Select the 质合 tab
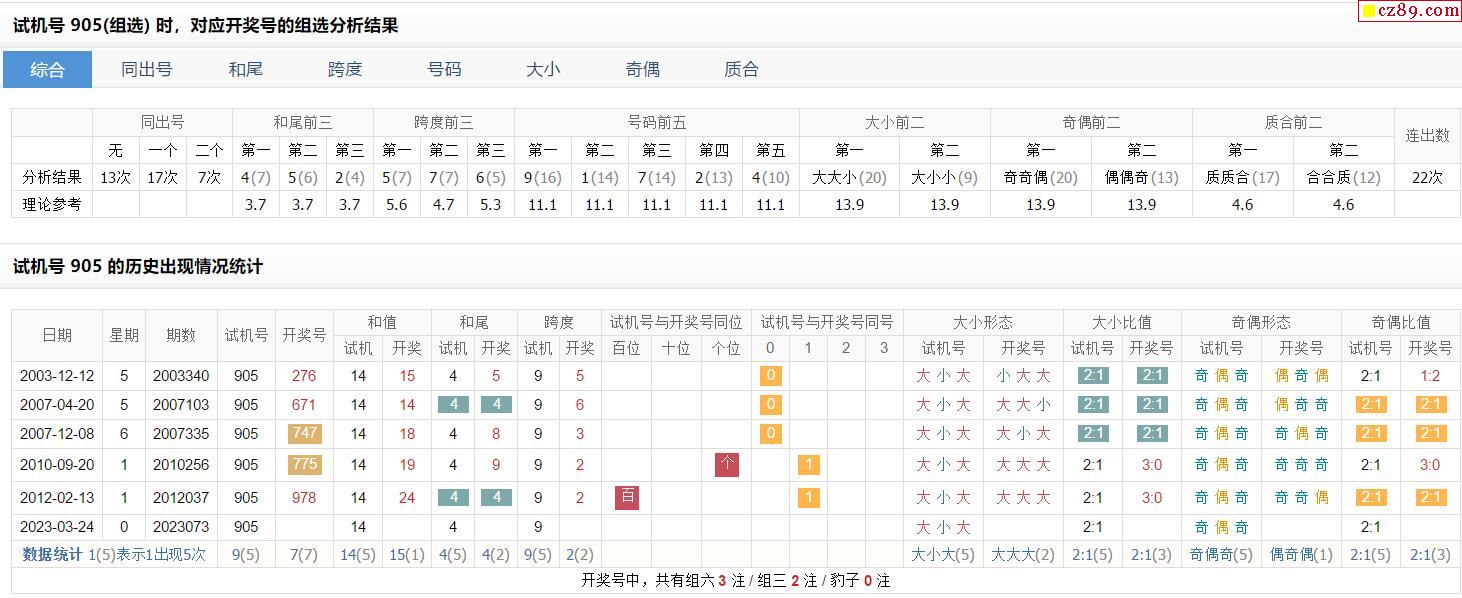Viewport: 1462px width, 598px height. (x=741, y=69)
